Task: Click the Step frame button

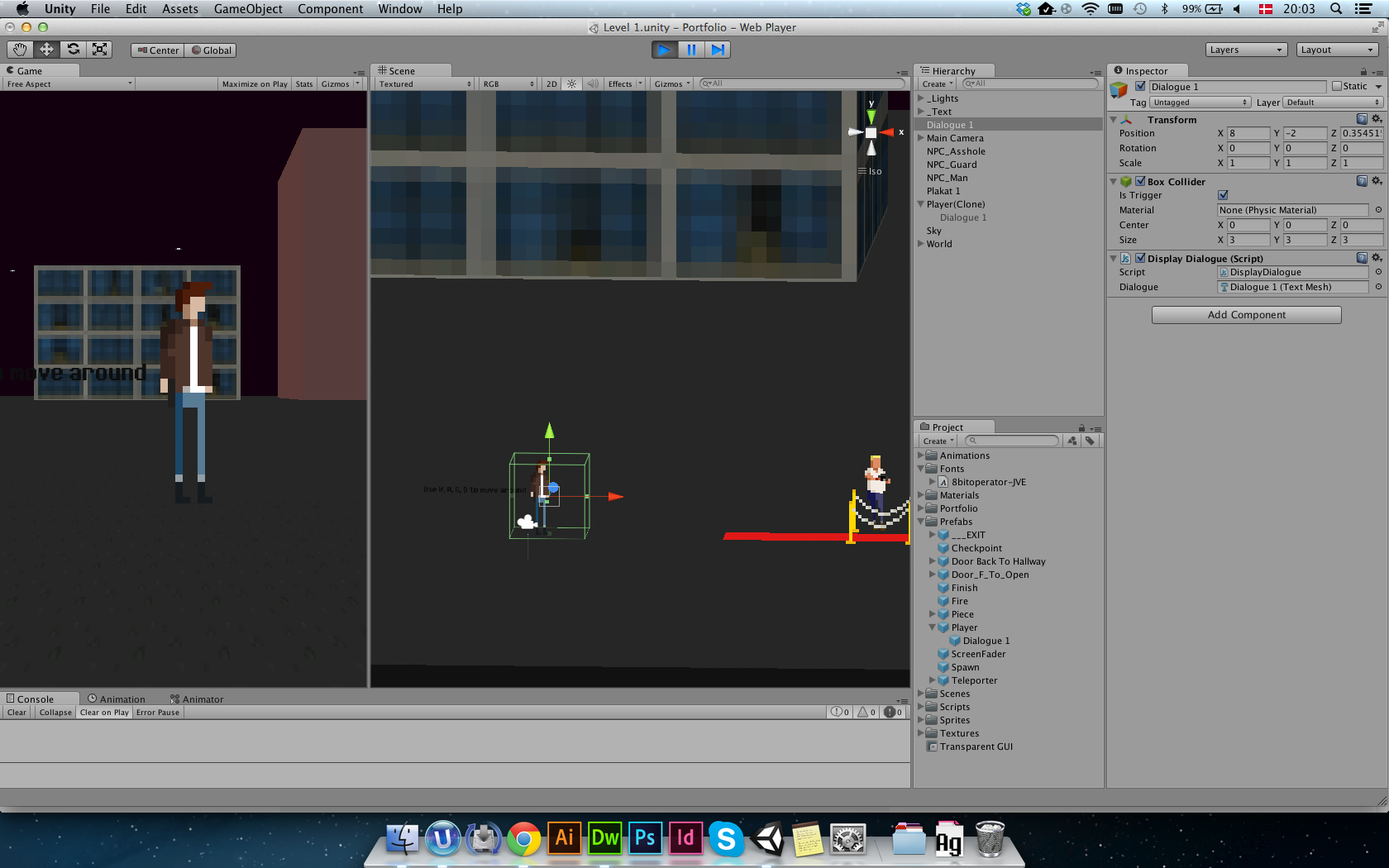Action: 718,50
